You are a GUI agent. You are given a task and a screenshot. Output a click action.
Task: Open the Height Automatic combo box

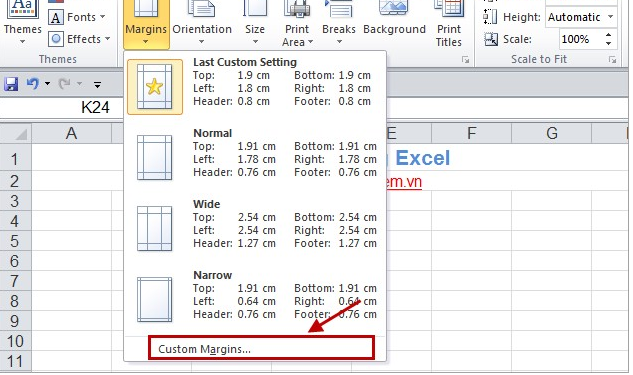point(581,17)
